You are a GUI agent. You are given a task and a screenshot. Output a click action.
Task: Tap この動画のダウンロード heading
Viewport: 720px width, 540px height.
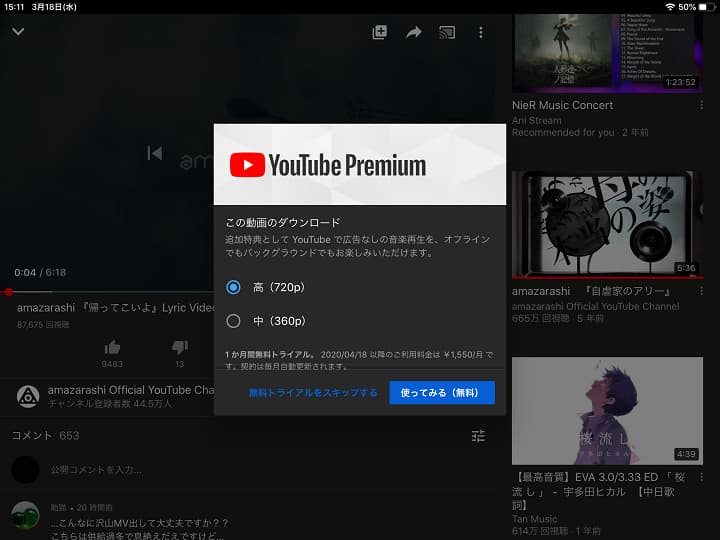pyautogui.click(x=282, y=223)
